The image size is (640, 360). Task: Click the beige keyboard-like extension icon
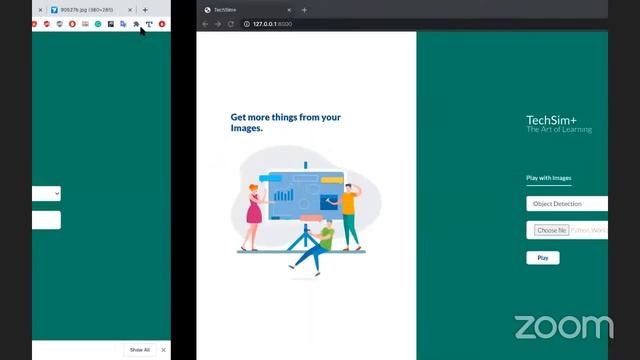click(85, 24)
